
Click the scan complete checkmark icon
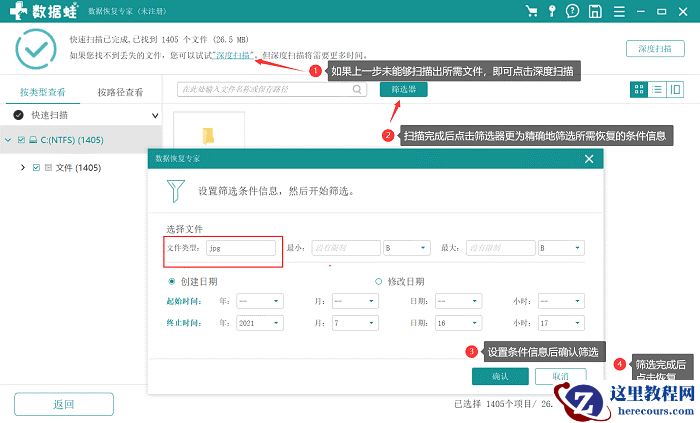click(x=36, y=49)
